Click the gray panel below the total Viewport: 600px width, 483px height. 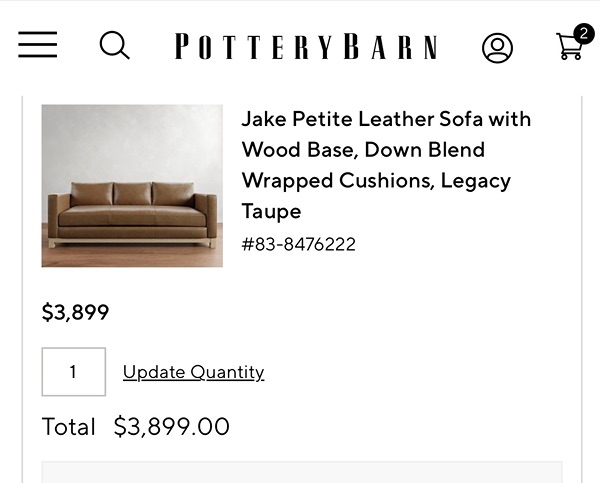click(x=301, y=472)
